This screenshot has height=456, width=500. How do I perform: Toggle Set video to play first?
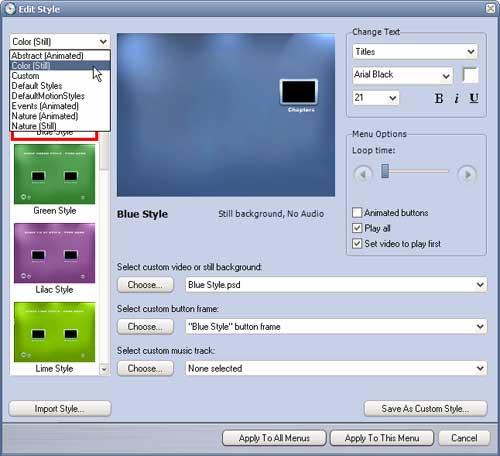tap(357, 244)
